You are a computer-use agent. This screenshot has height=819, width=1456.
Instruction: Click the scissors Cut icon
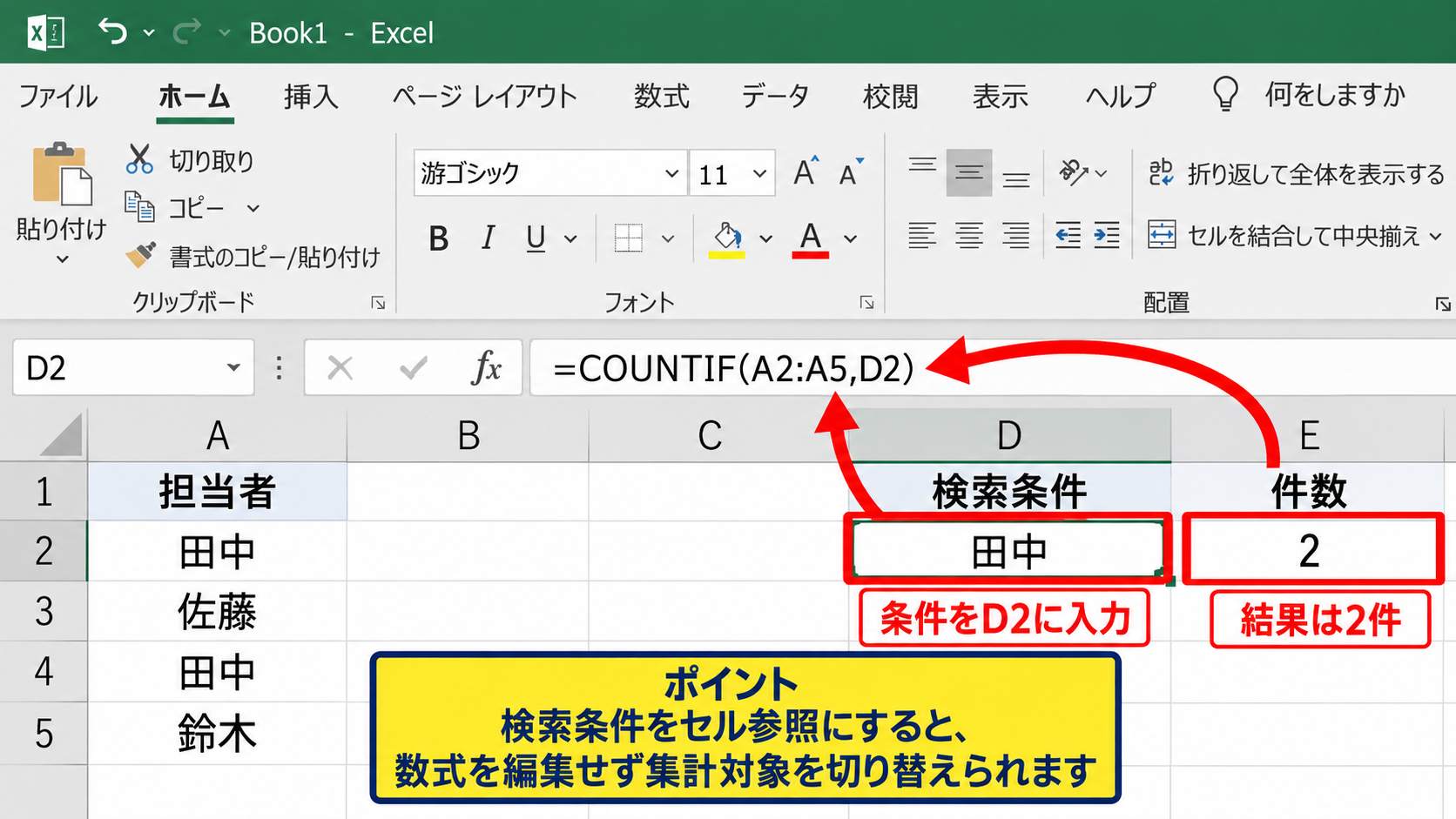(x=139, y=159)
